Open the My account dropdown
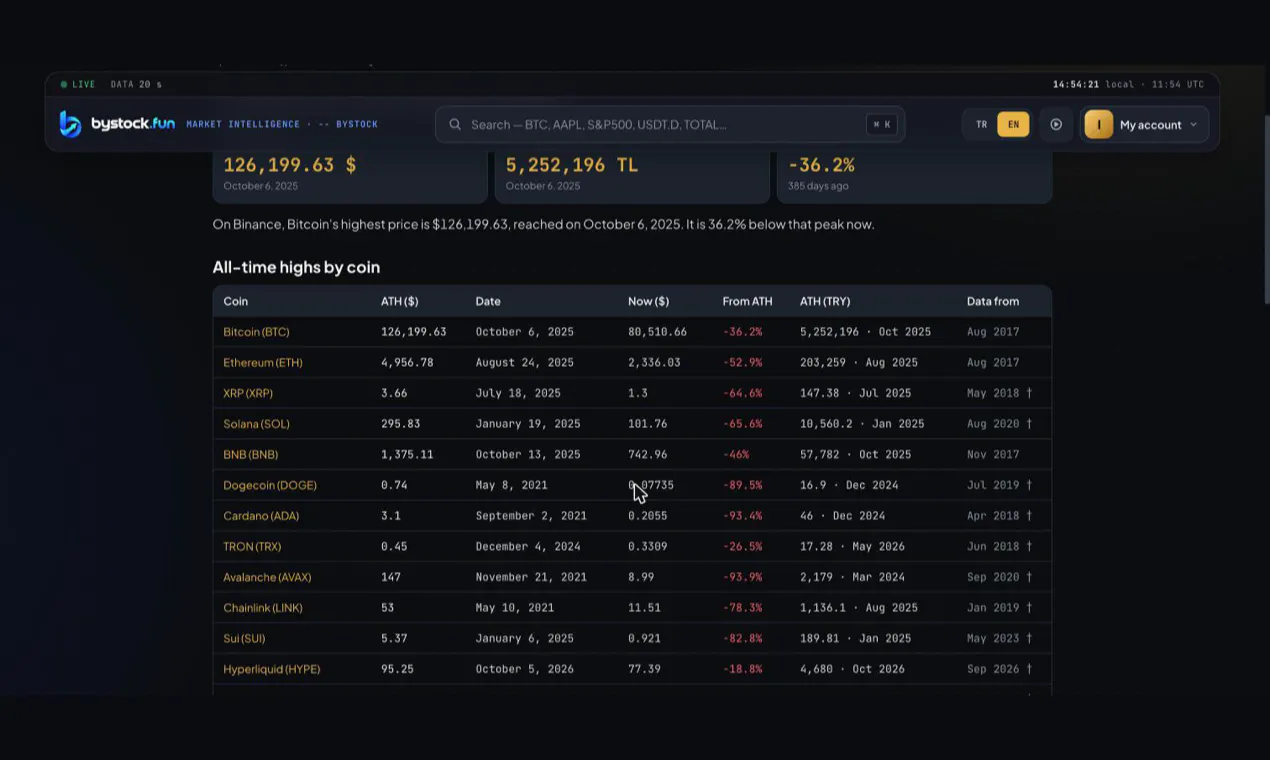 click(1145, 125)
